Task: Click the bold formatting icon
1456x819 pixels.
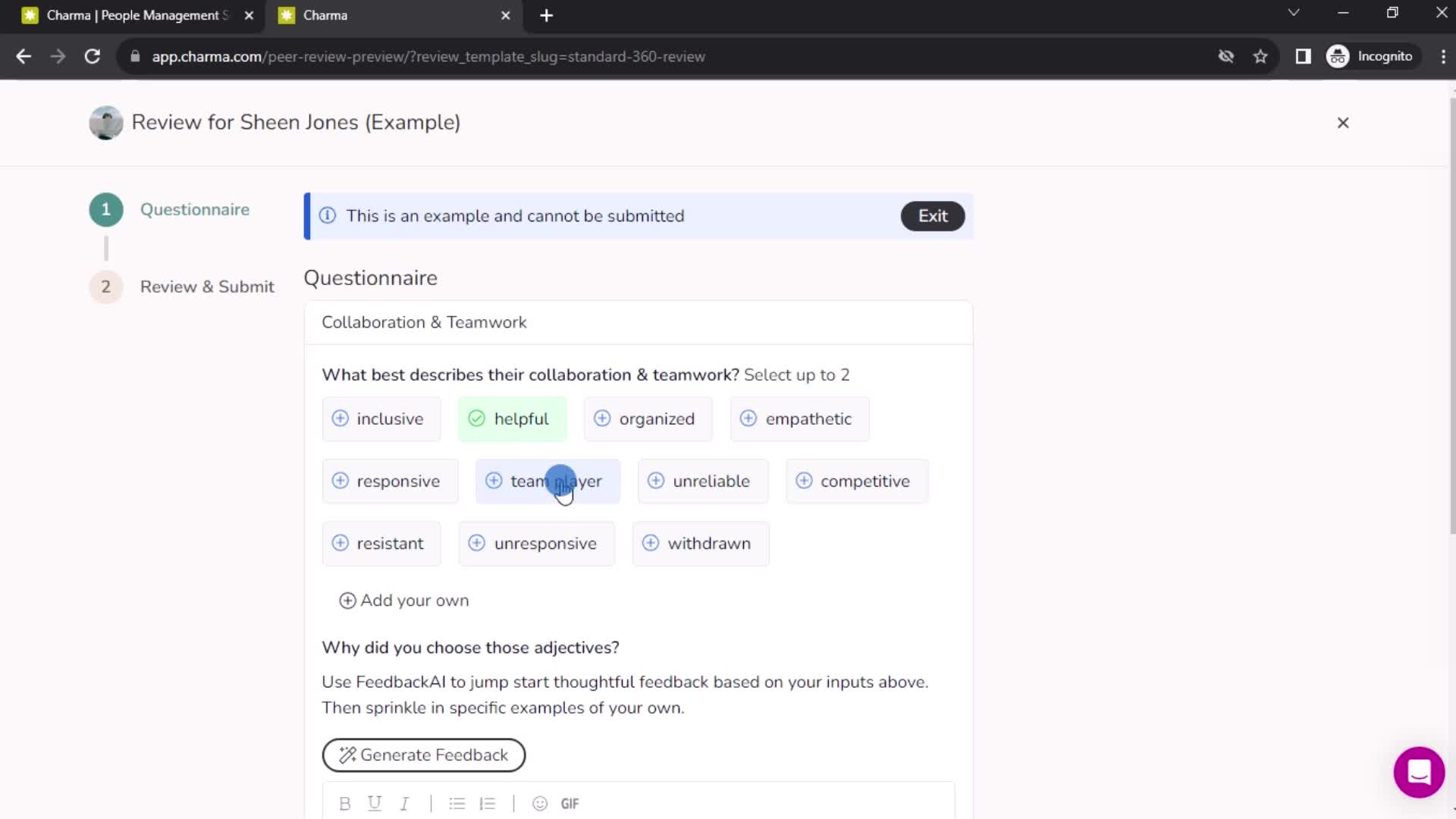Action: tap(344, 803)
